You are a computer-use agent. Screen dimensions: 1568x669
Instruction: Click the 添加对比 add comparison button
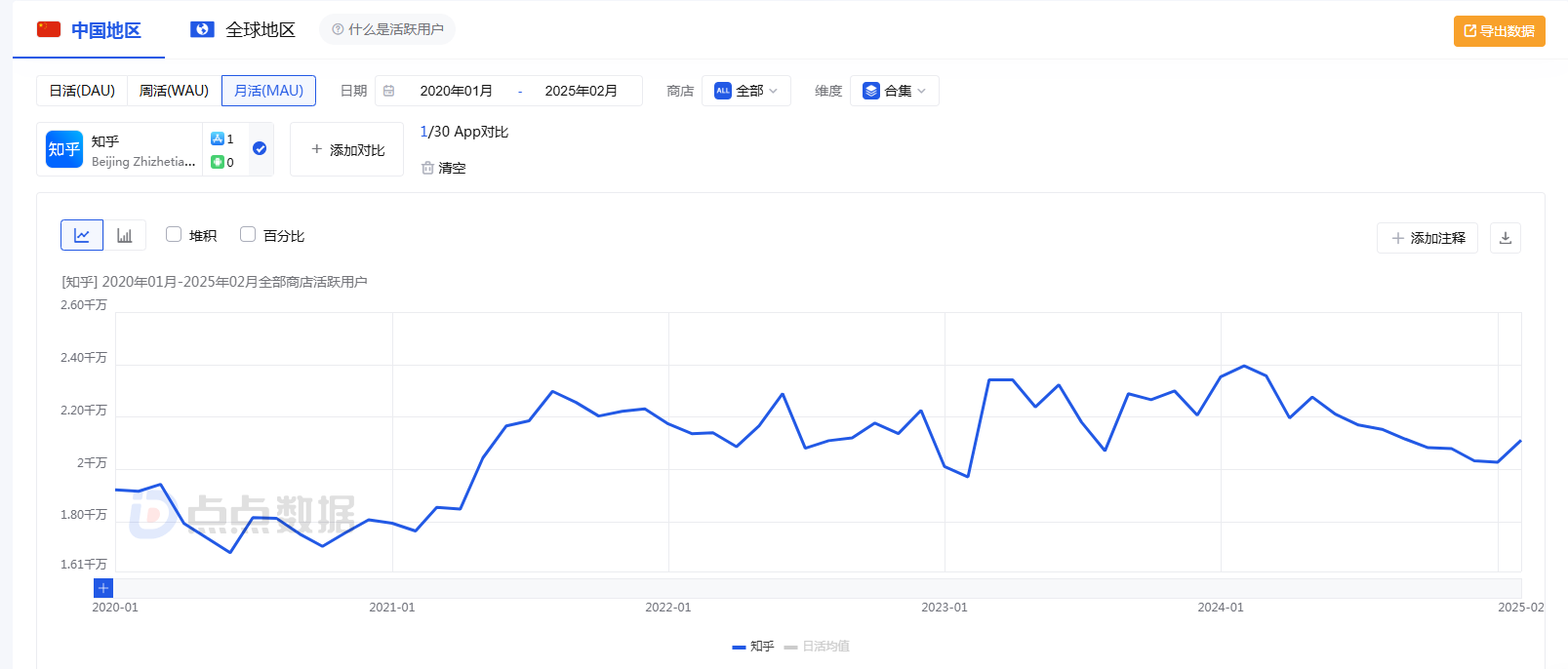(x=347, y=149)
